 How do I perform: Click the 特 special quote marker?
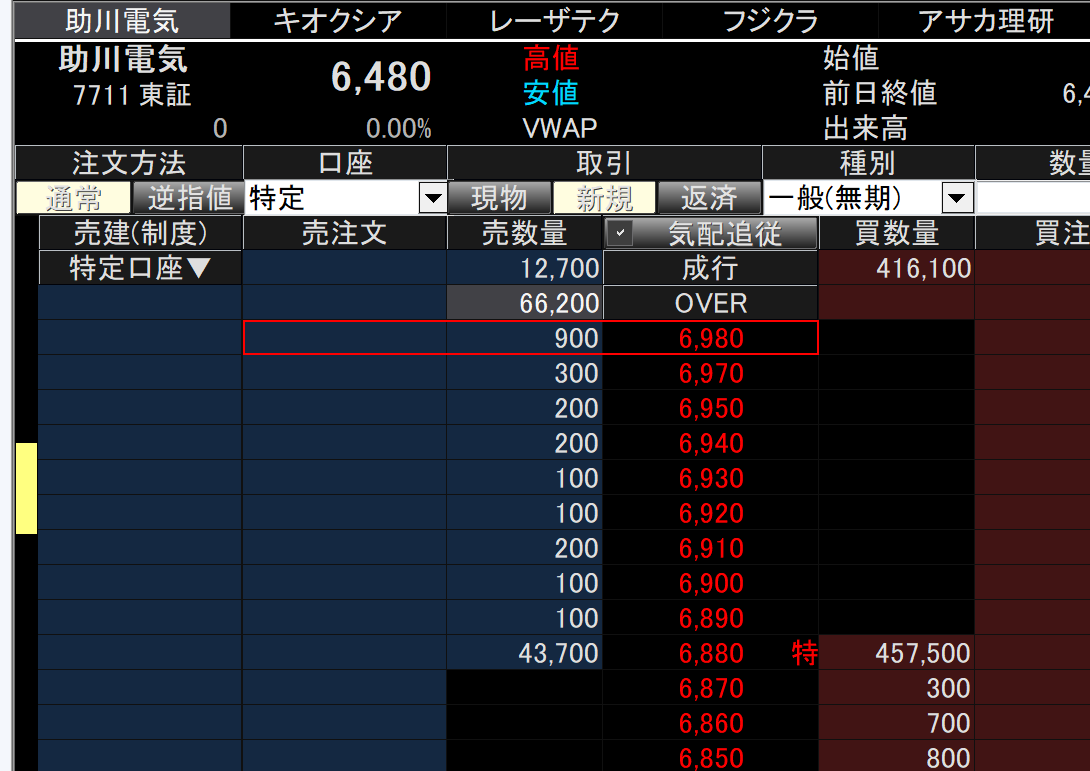coord(804,654)
